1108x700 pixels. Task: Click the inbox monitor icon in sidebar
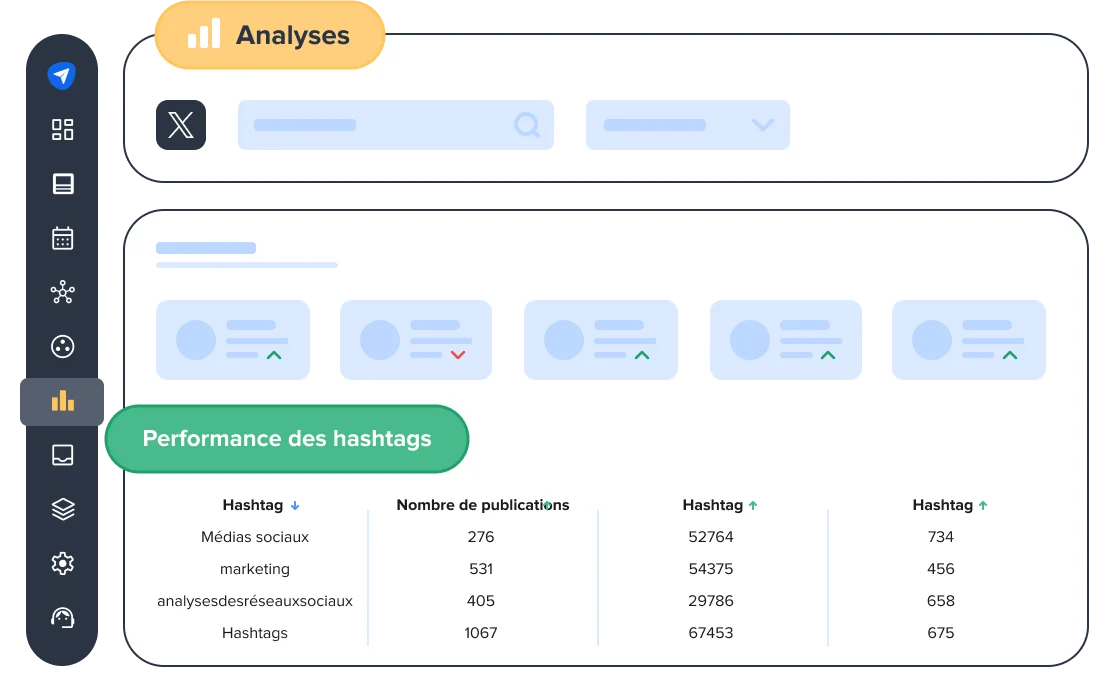pos(62,455)
